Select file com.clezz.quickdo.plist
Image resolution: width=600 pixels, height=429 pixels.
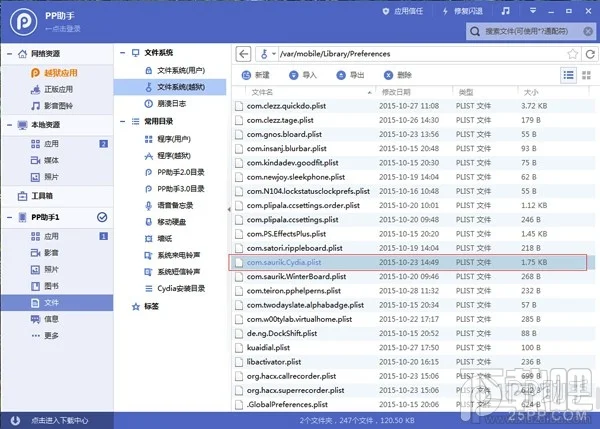(413, 106)
